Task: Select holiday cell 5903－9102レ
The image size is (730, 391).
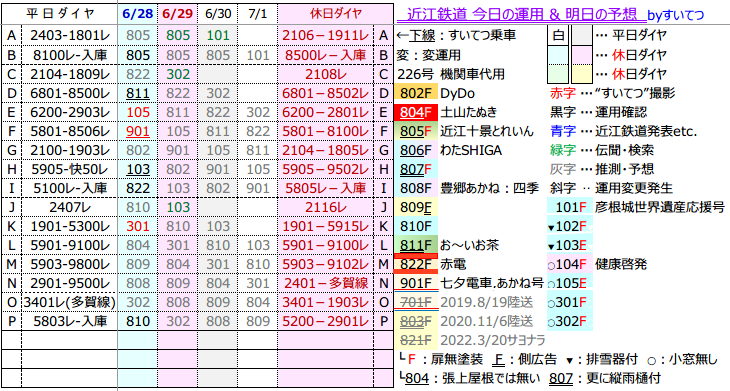Action: point(325,264)
